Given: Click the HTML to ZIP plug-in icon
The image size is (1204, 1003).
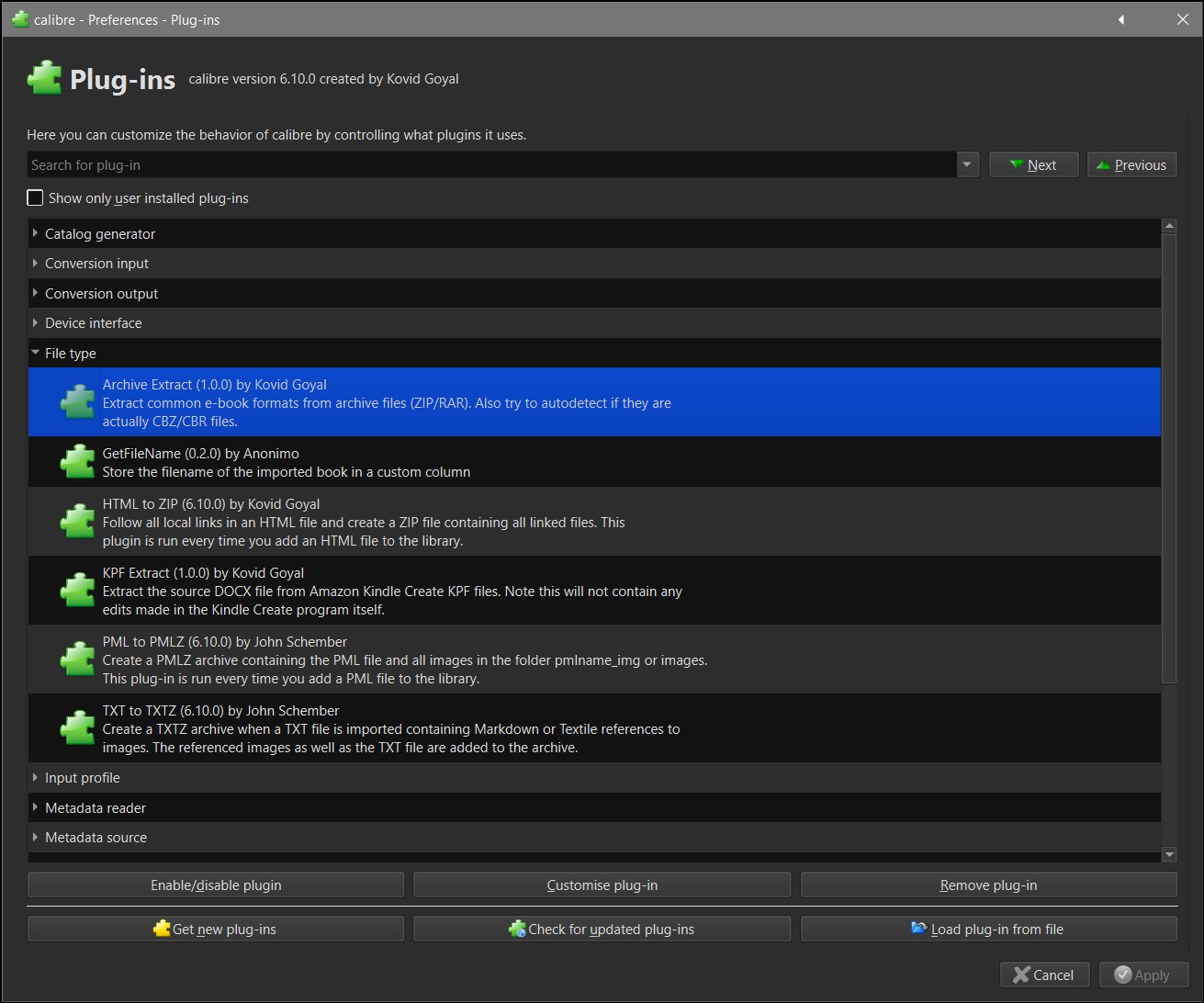Looking at the screenshot, I should coord(77,522).
